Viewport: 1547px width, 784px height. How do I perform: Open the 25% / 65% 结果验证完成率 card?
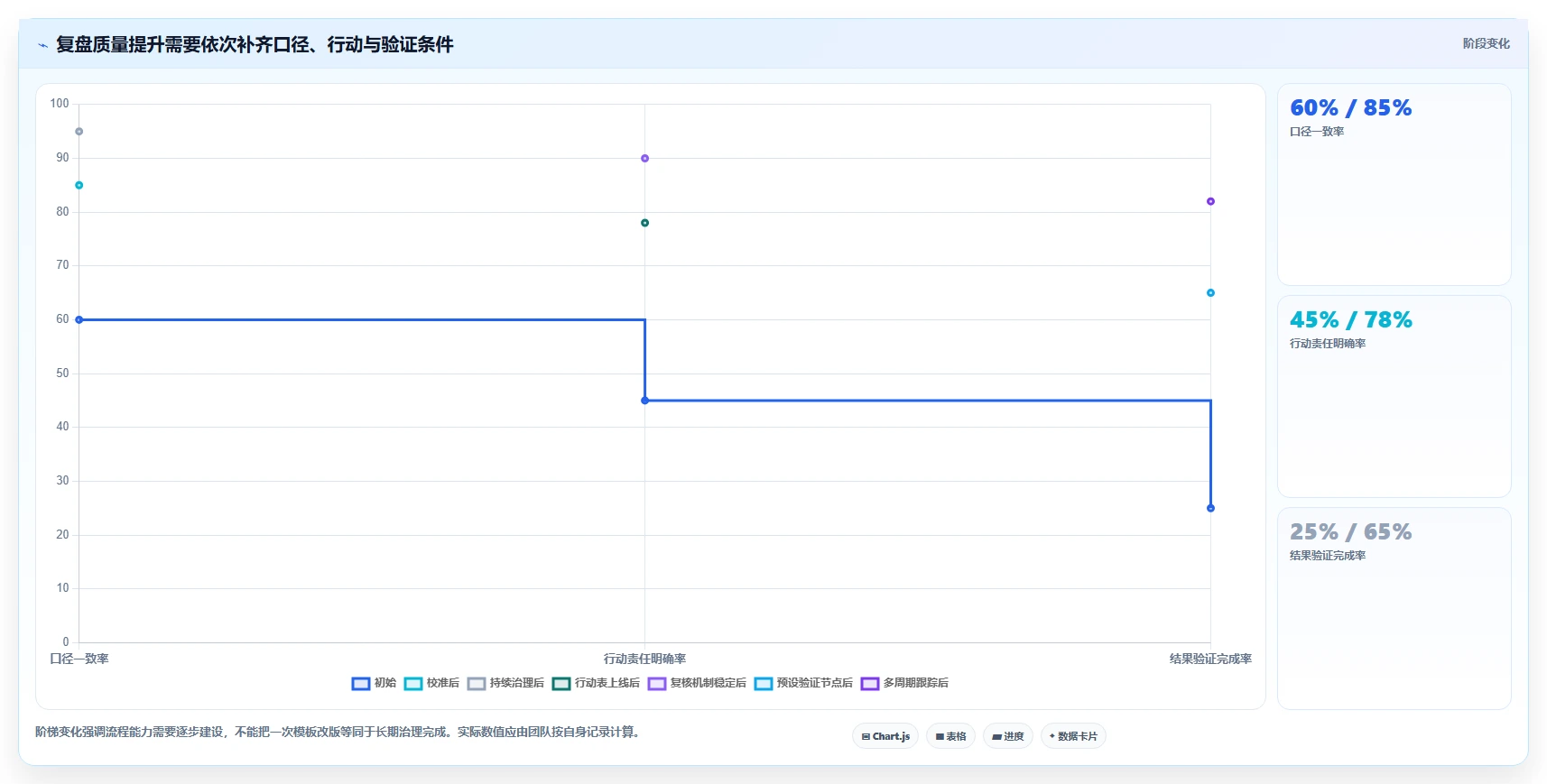coord(1394,609)
